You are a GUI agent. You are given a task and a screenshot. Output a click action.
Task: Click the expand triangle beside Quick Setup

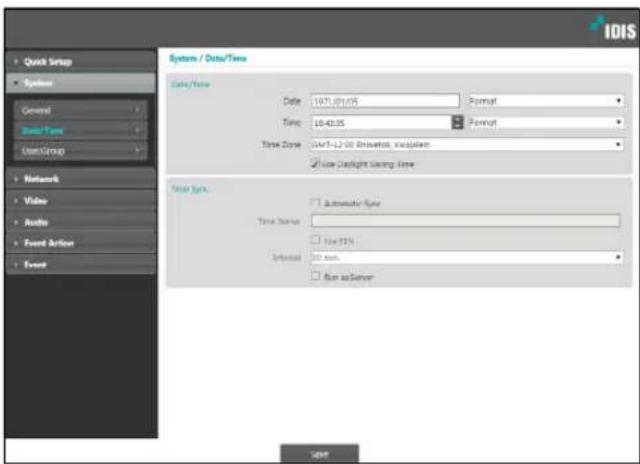(16, 62)
